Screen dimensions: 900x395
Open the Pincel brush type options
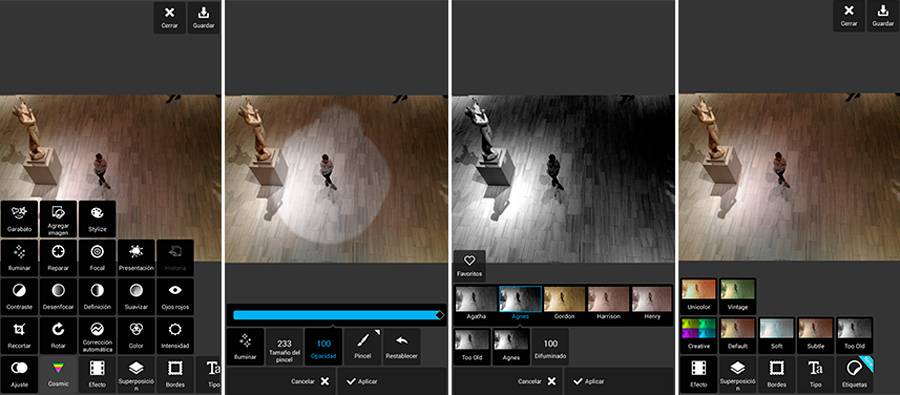(x=363, y=347)
